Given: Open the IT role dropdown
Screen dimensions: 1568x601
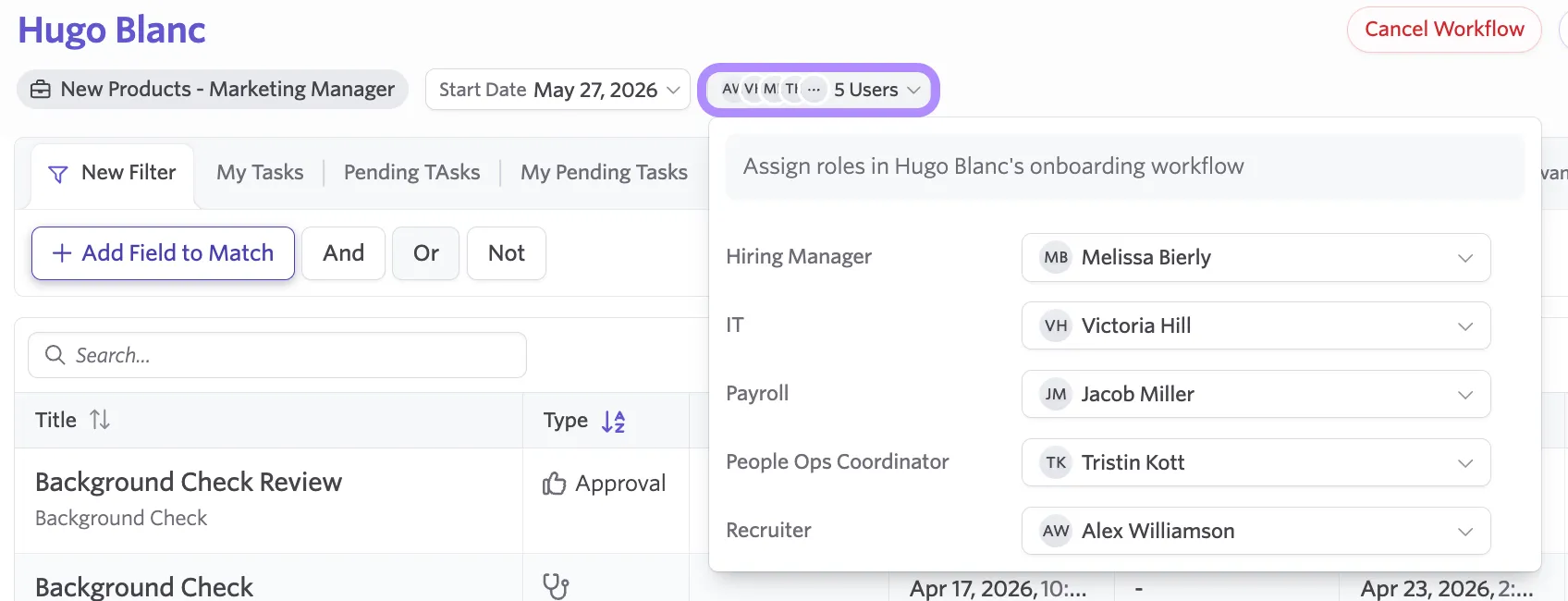Looking at the screenshot, I should (x=1256, y=325).
